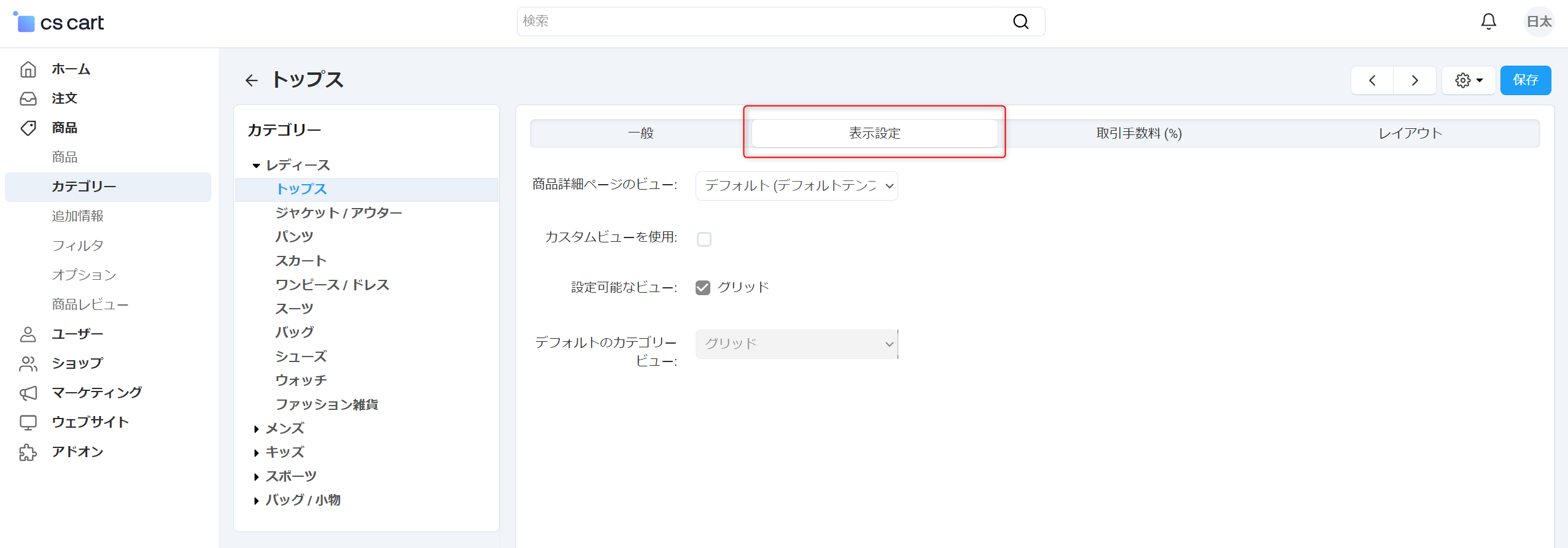
Task: Collapse the レディース category tree
Action: pos(256,166)
